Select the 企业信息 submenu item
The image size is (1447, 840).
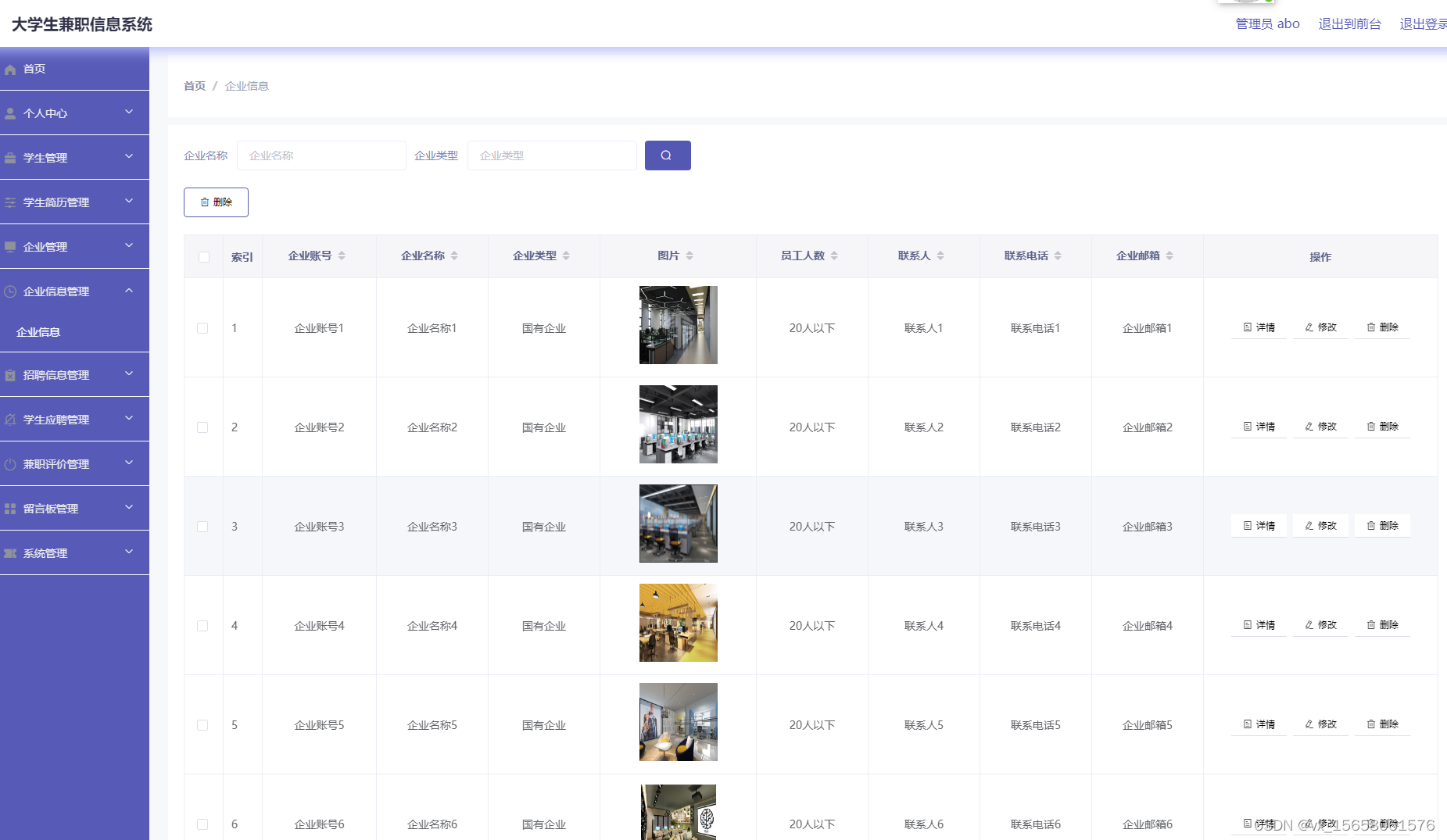click(x=74, y=332)
